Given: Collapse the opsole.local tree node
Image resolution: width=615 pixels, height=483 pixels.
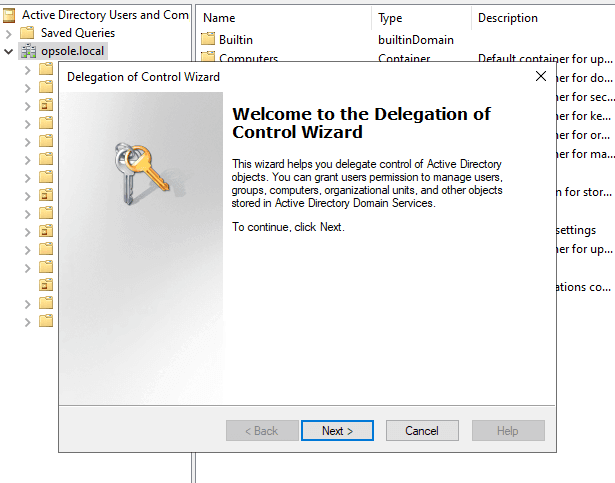Looking at the screenshot, I should tap(9, 51).
